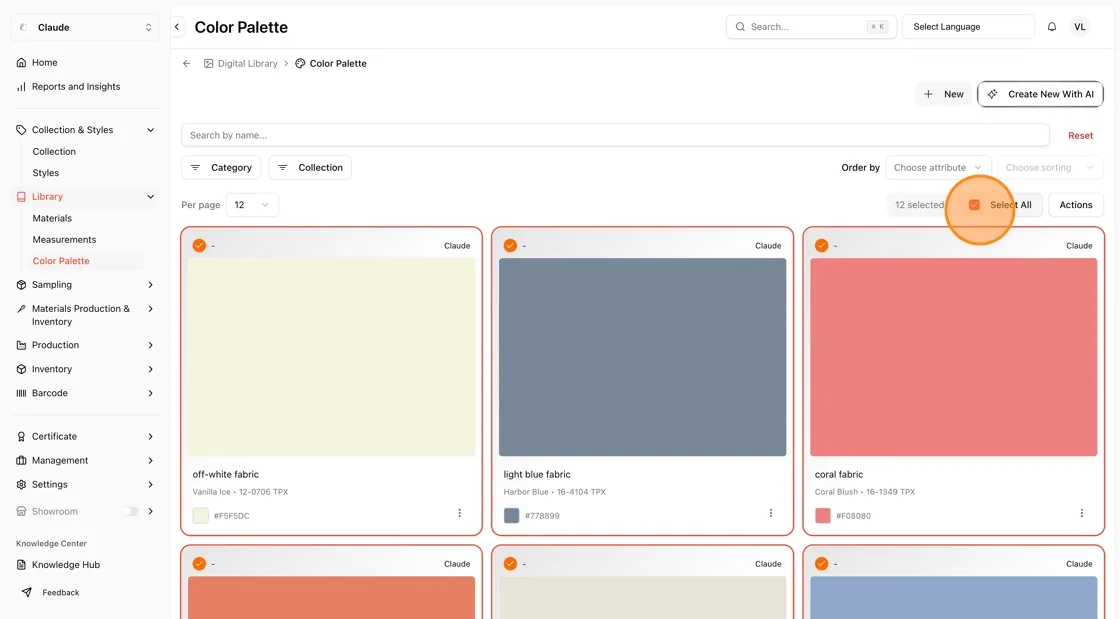This screenshot has height=619, width=1120.
Task: Open the Choose attribute dropdown
Action: tap(938, 168)
